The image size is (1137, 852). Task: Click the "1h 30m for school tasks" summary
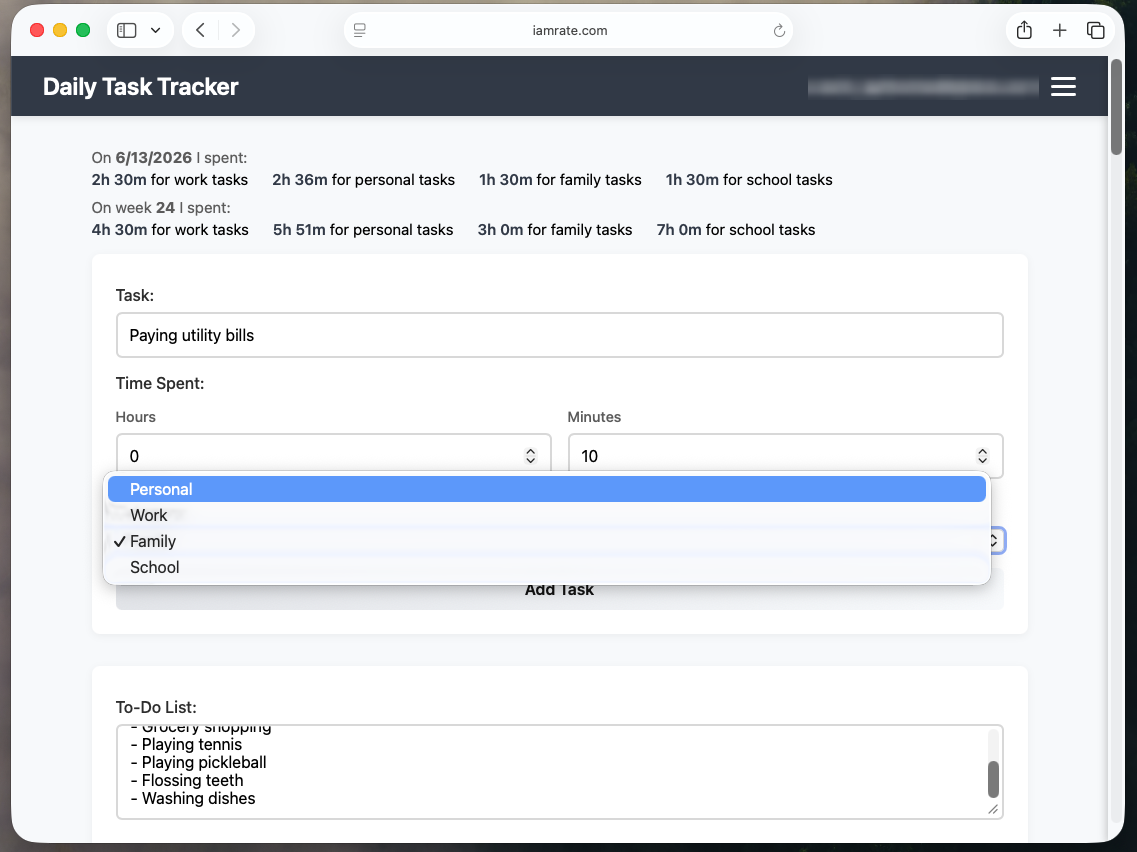point(749,180)
